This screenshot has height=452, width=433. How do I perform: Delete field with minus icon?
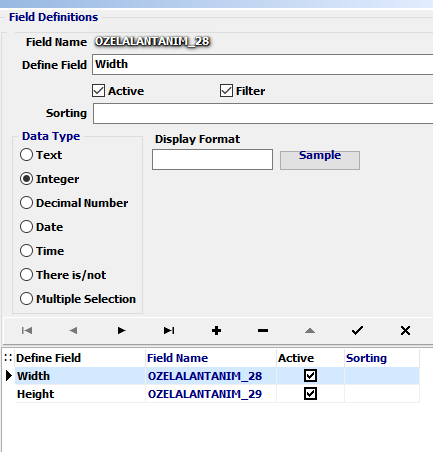pos(263,330)
